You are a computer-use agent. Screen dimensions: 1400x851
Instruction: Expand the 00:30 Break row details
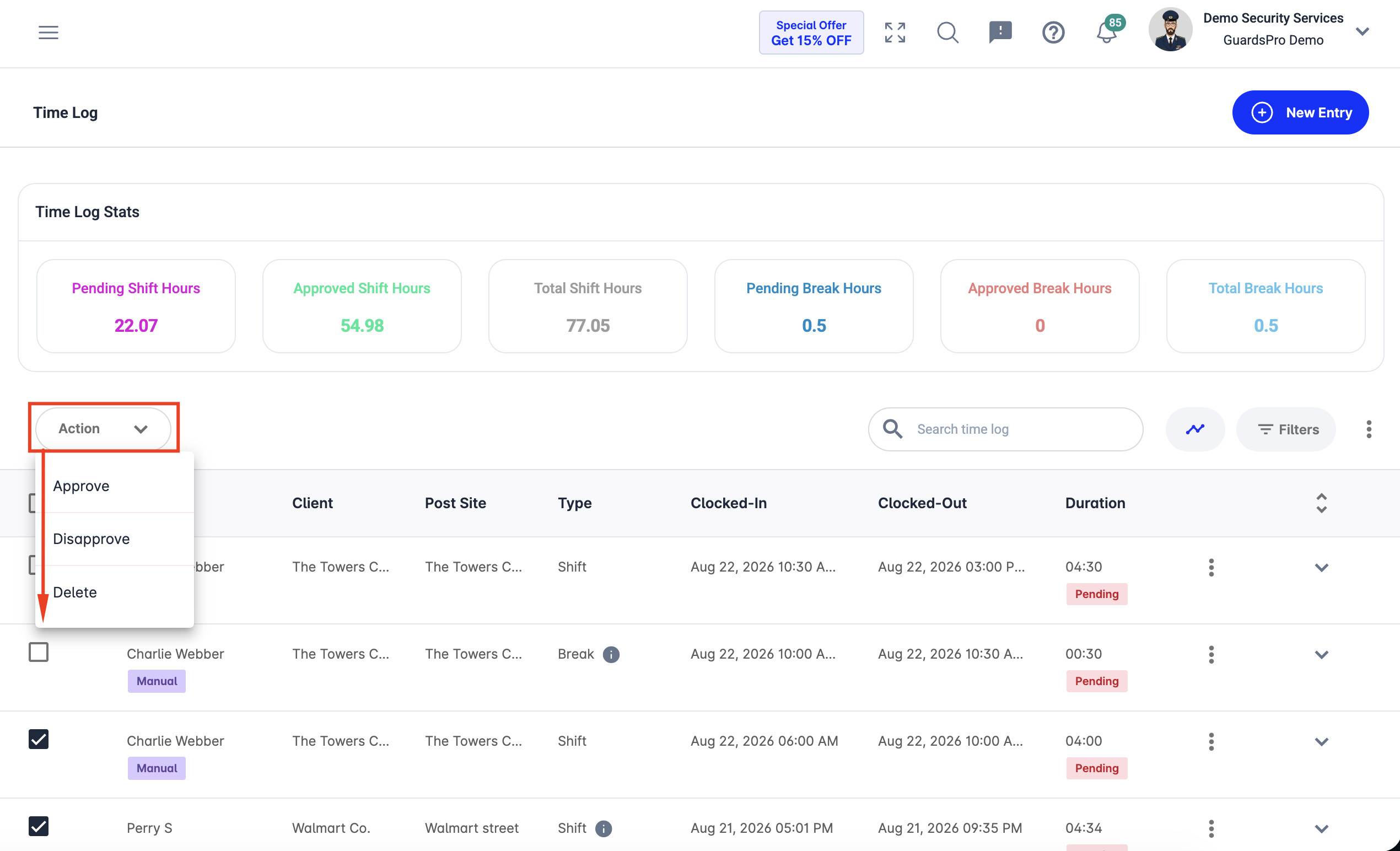(1322, 654)
